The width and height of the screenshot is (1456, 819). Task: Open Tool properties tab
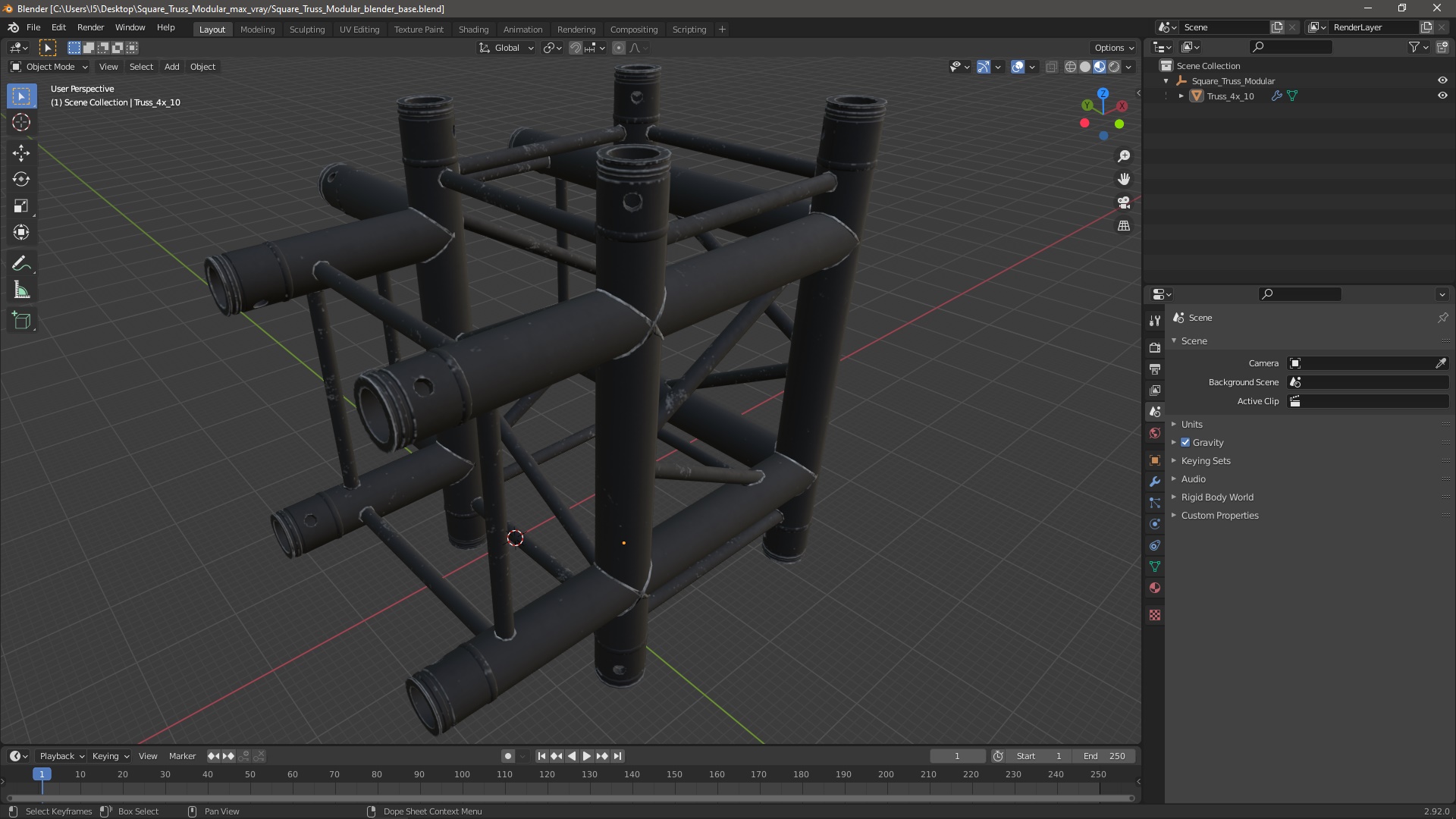click(1155, 320)
